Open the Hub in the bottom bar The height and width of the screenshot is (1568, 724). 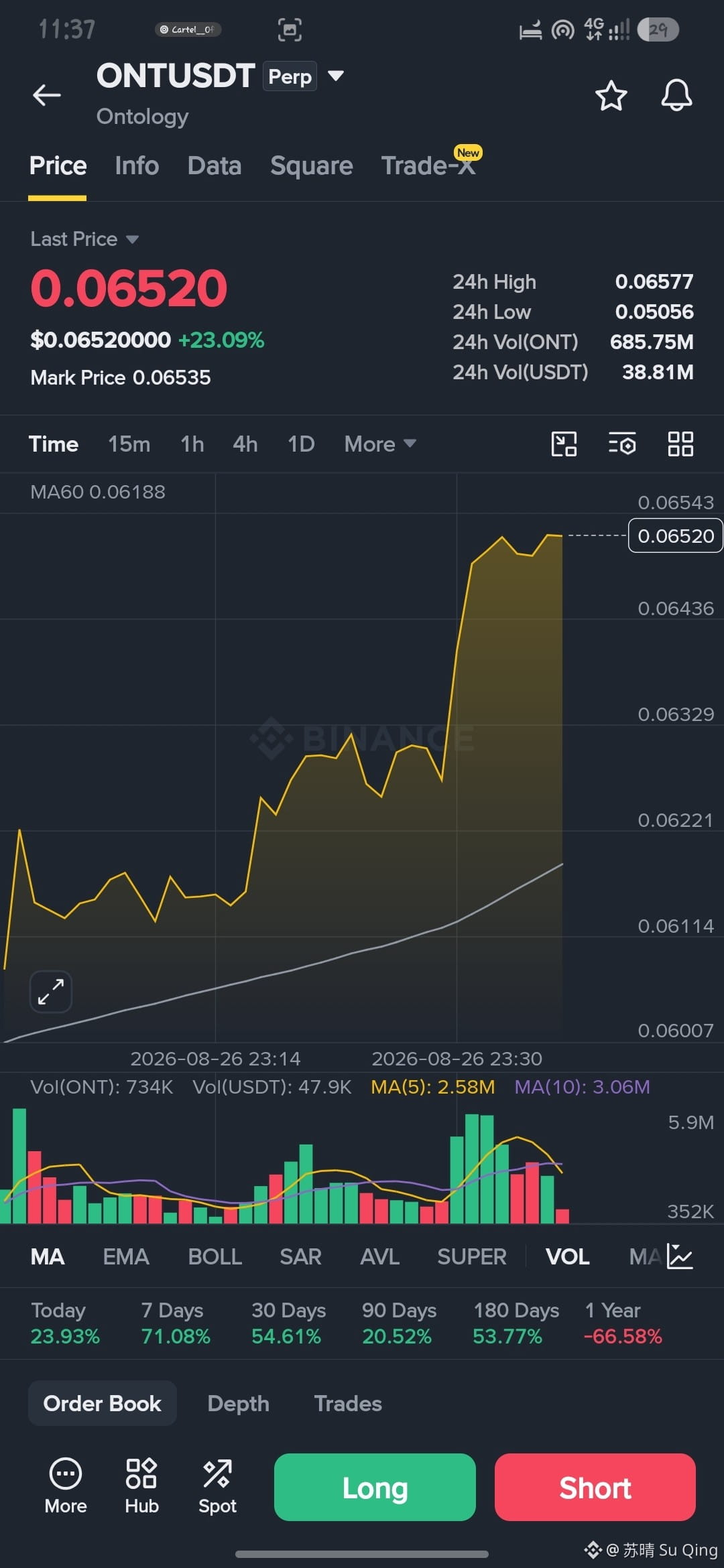pyautogui.click(x=141, y=1486)
